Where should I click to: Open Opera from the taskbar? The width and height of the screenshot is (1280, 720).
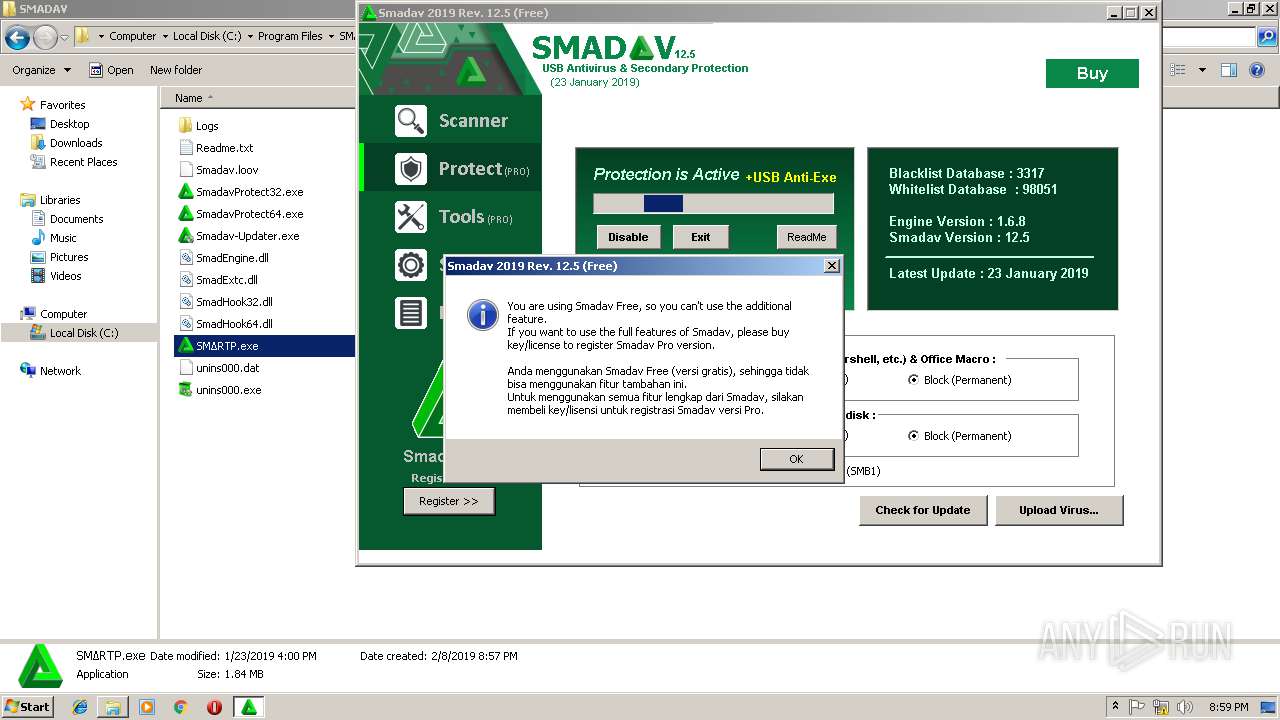pyautogui.click(x=214, y=707)
